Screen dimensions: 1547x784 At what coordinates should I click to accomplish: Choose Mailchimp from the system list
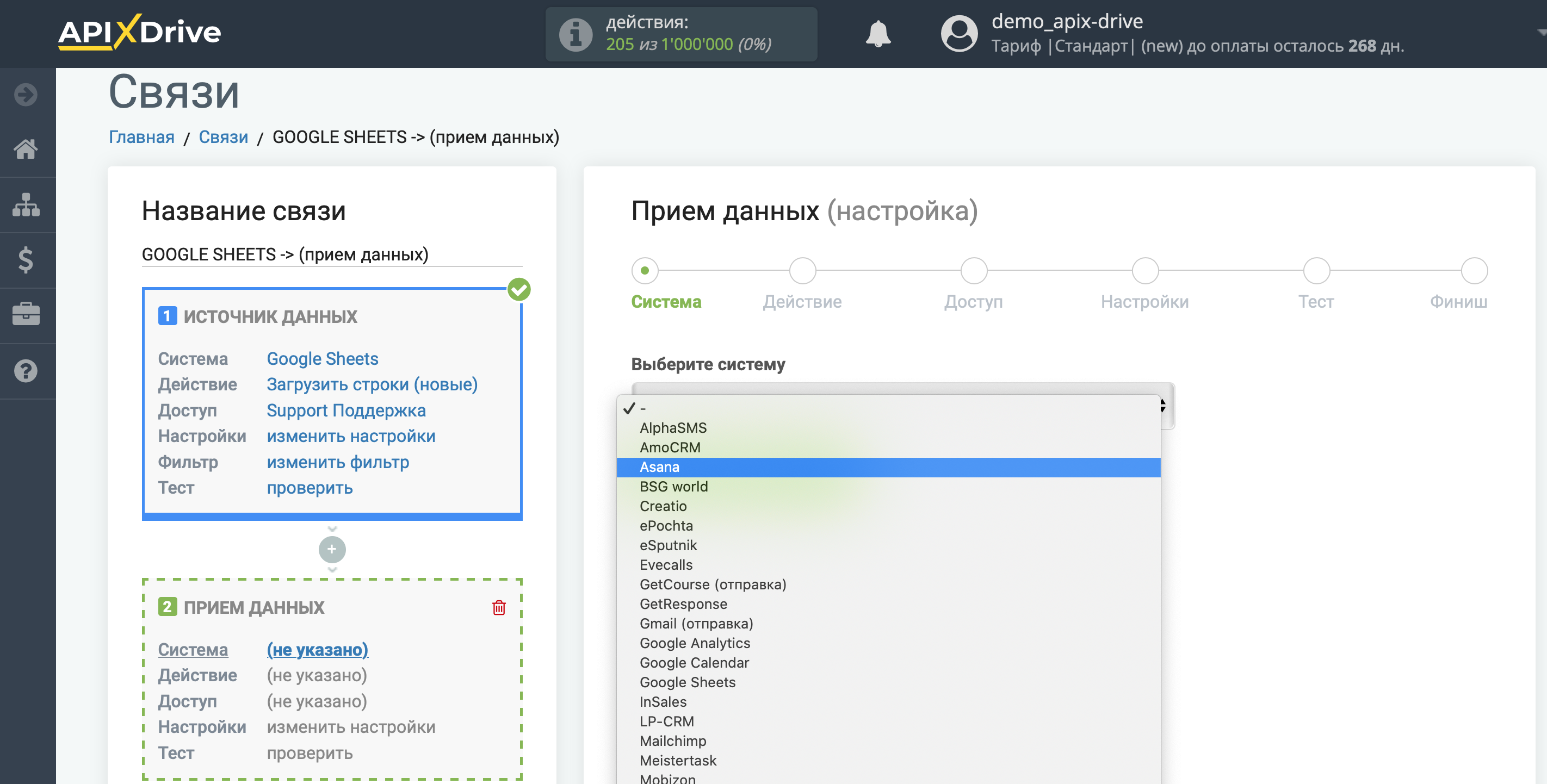[888, 742]
